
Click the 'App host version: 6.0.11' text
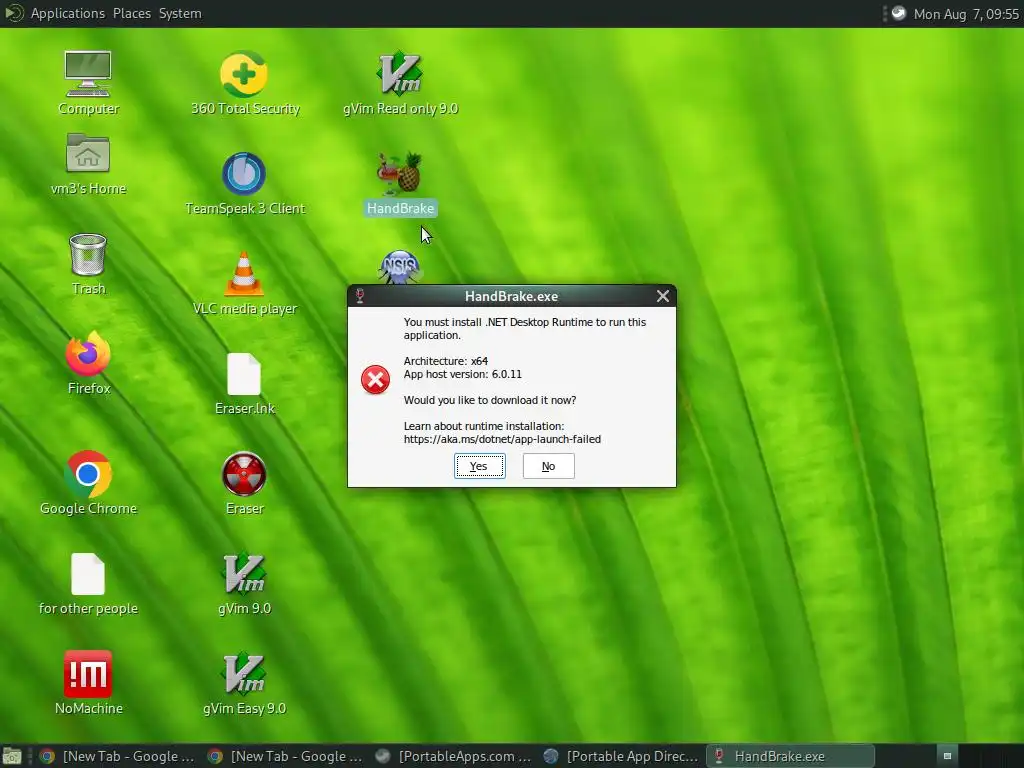(x=462, y=374)
